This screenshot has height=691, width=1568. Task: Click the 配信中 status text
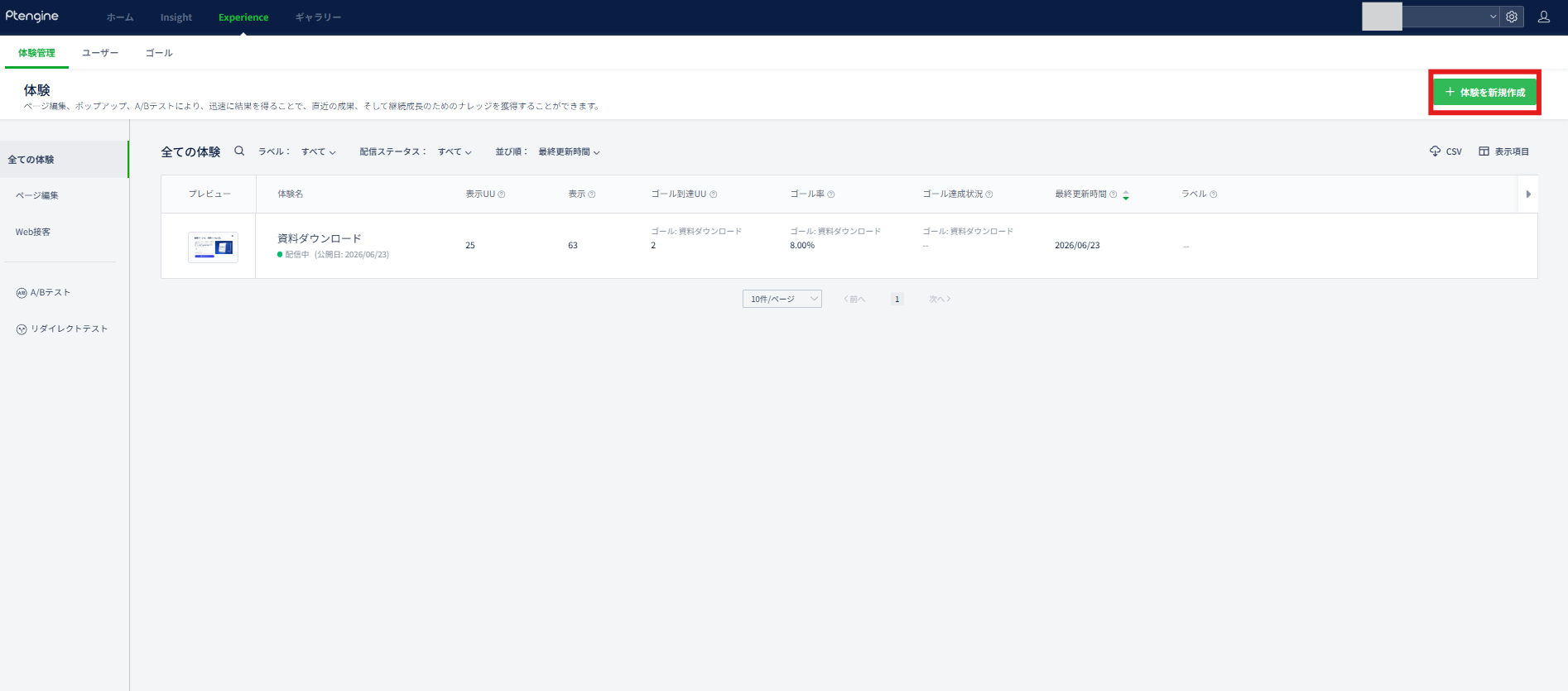pyautogui.click(x=297, y=255)
